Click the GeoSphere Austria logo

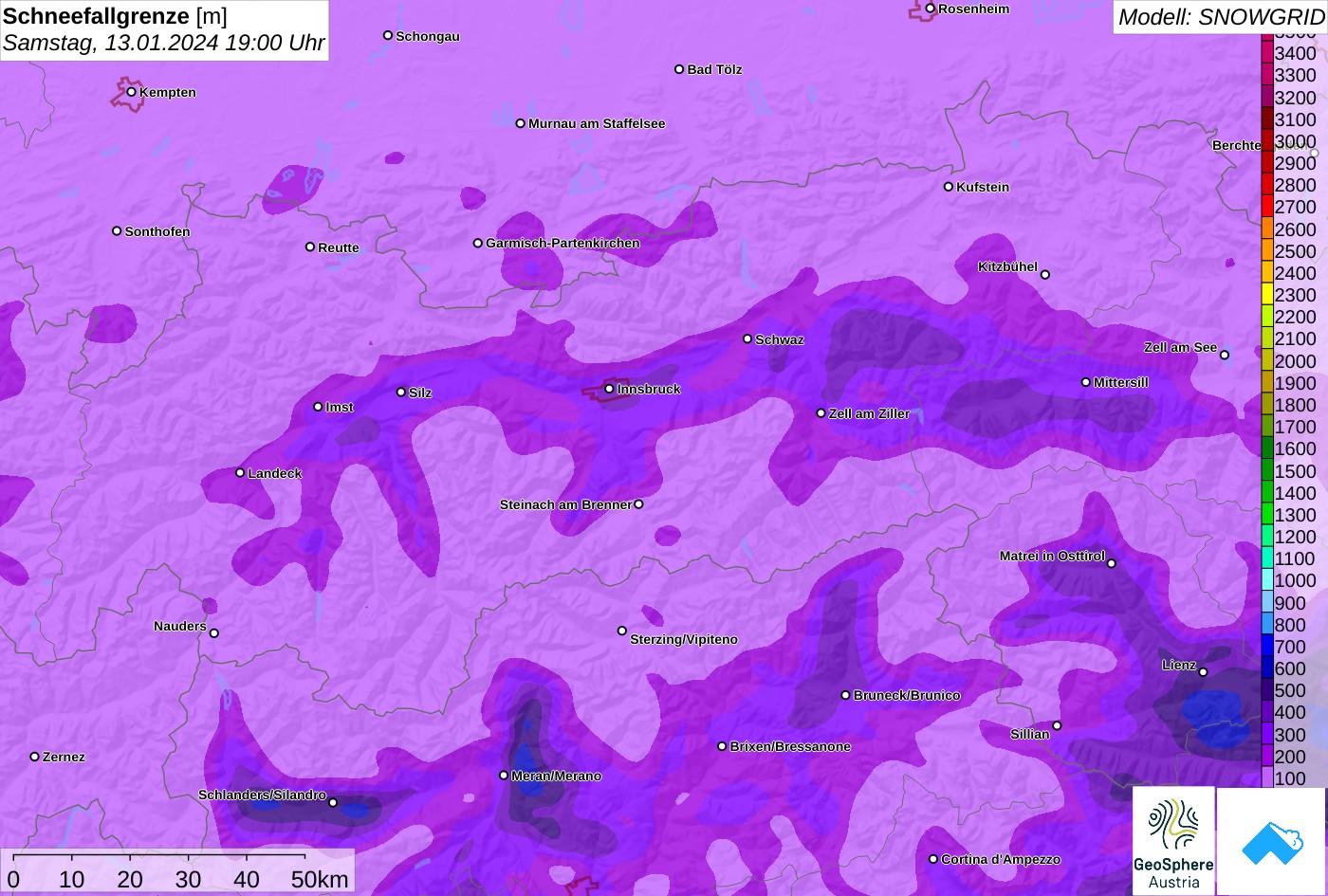1173,841
